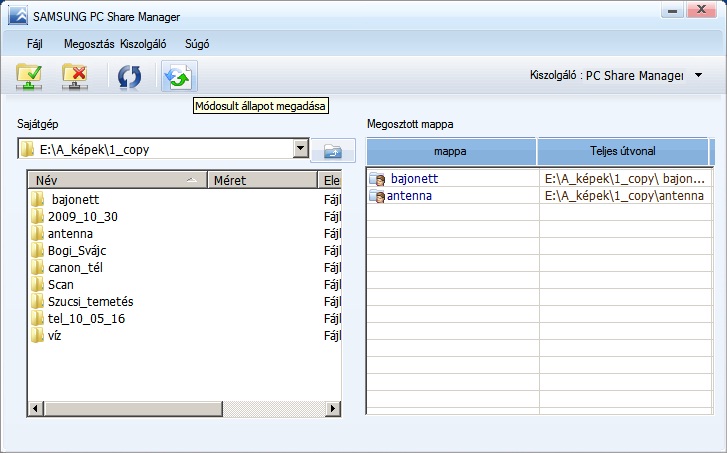Sort by the Név column header

pos(117,180)
